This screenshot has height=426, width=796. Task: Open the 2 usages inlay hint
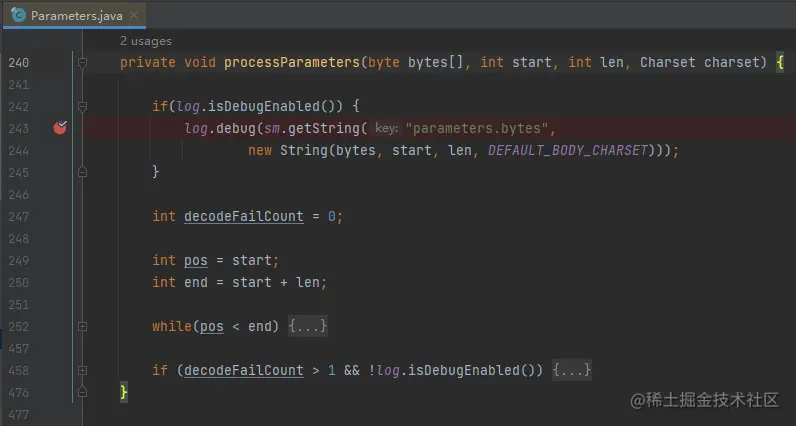pos(146,41)
